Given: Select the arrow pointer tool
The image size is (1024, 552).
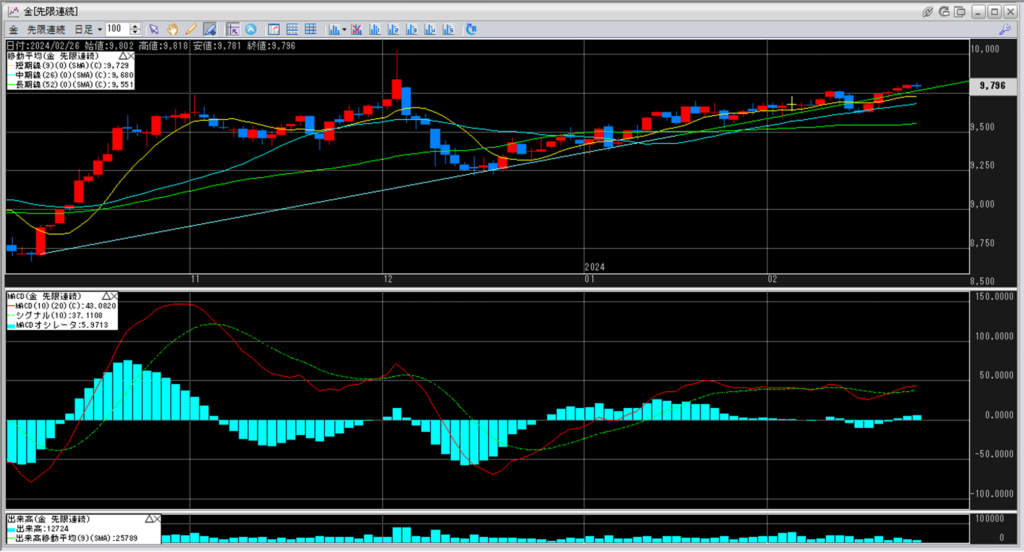Looking at the screenshot, I should click(153, 29).
